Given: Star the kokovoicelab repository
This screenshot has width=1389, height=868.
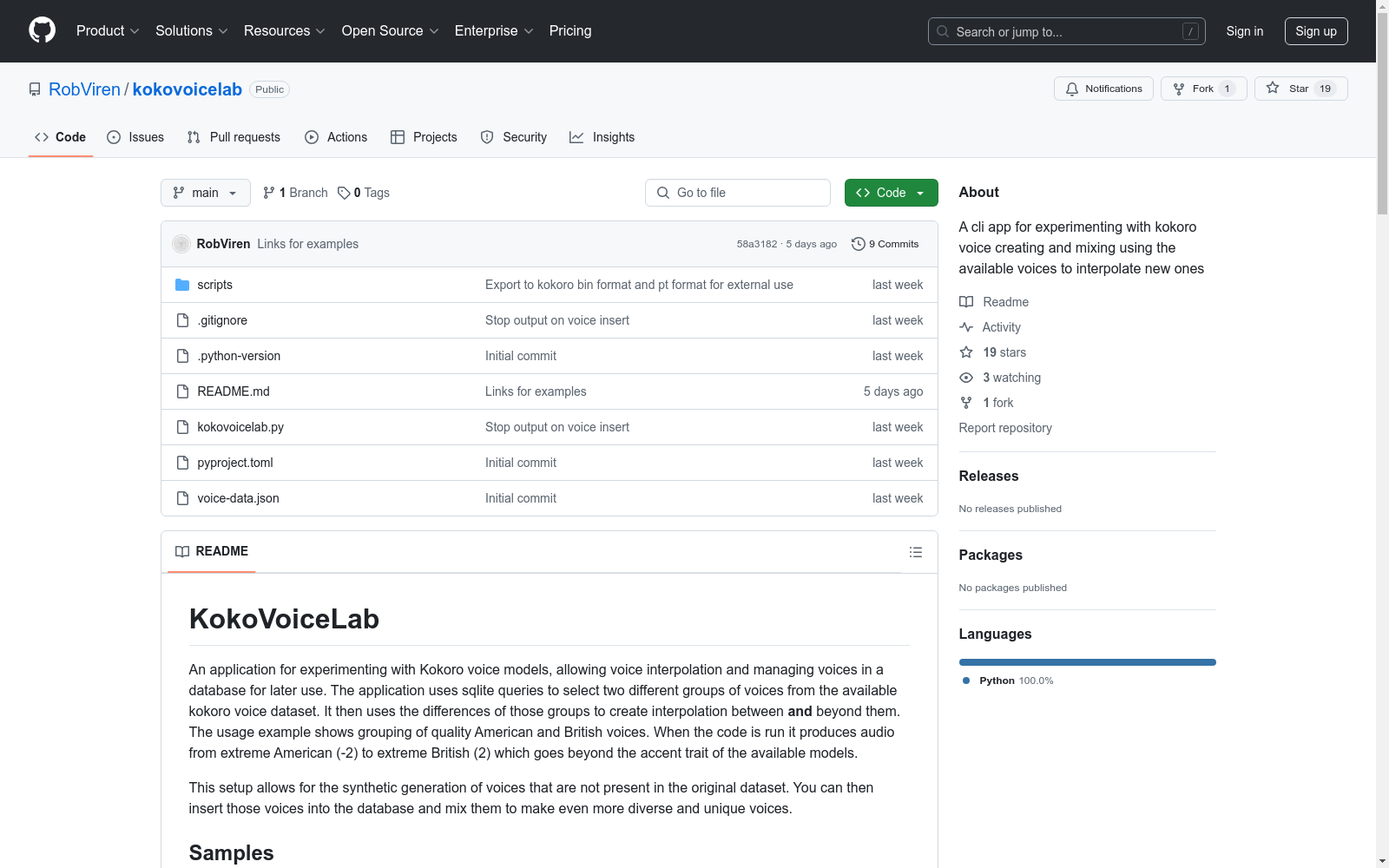Looking at the screenshot, I should (x=1300, y=89).
